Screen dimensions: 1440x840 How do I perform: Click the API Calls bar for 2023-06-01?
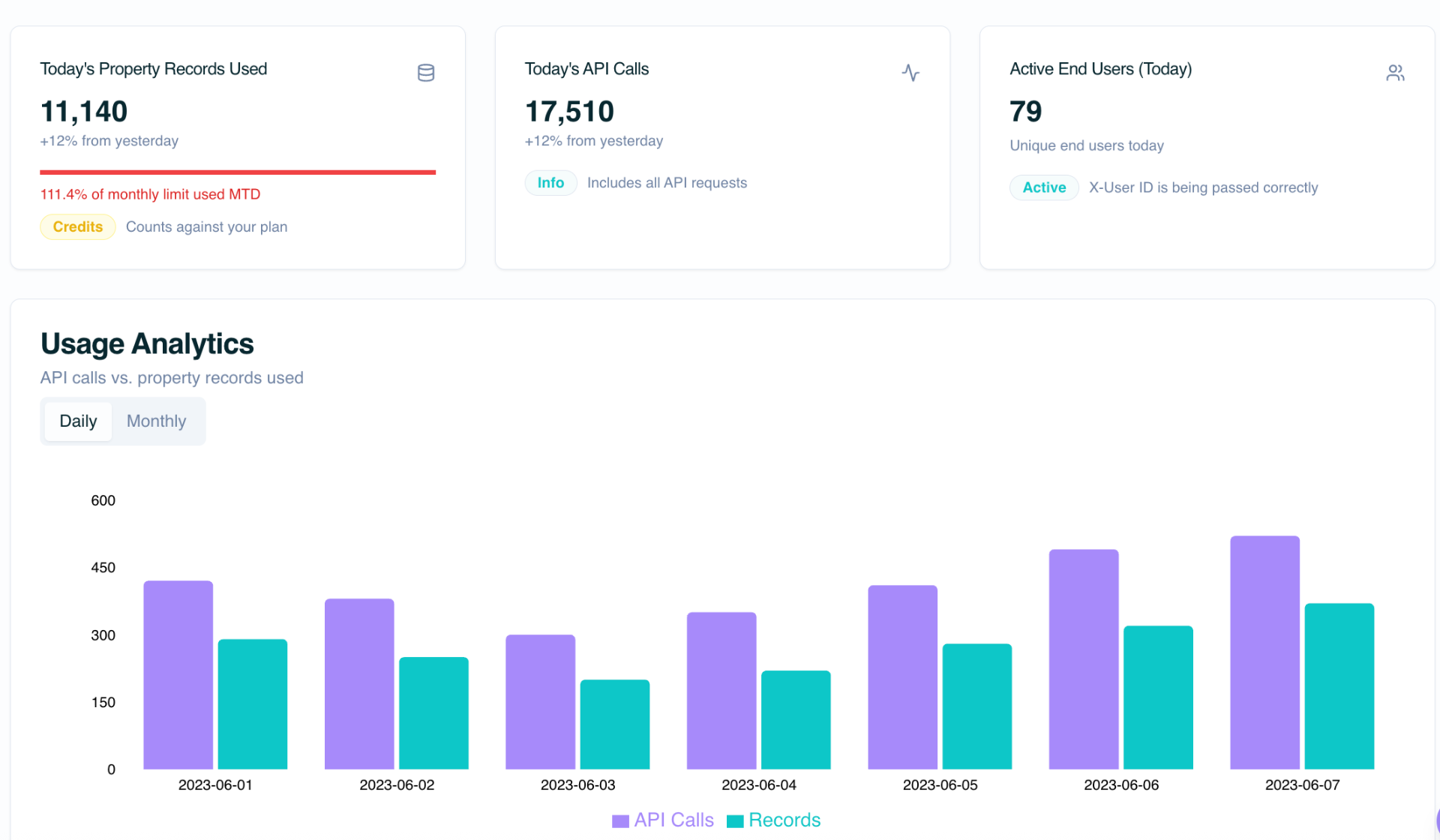pyautogui.click(x=178, y=675)
